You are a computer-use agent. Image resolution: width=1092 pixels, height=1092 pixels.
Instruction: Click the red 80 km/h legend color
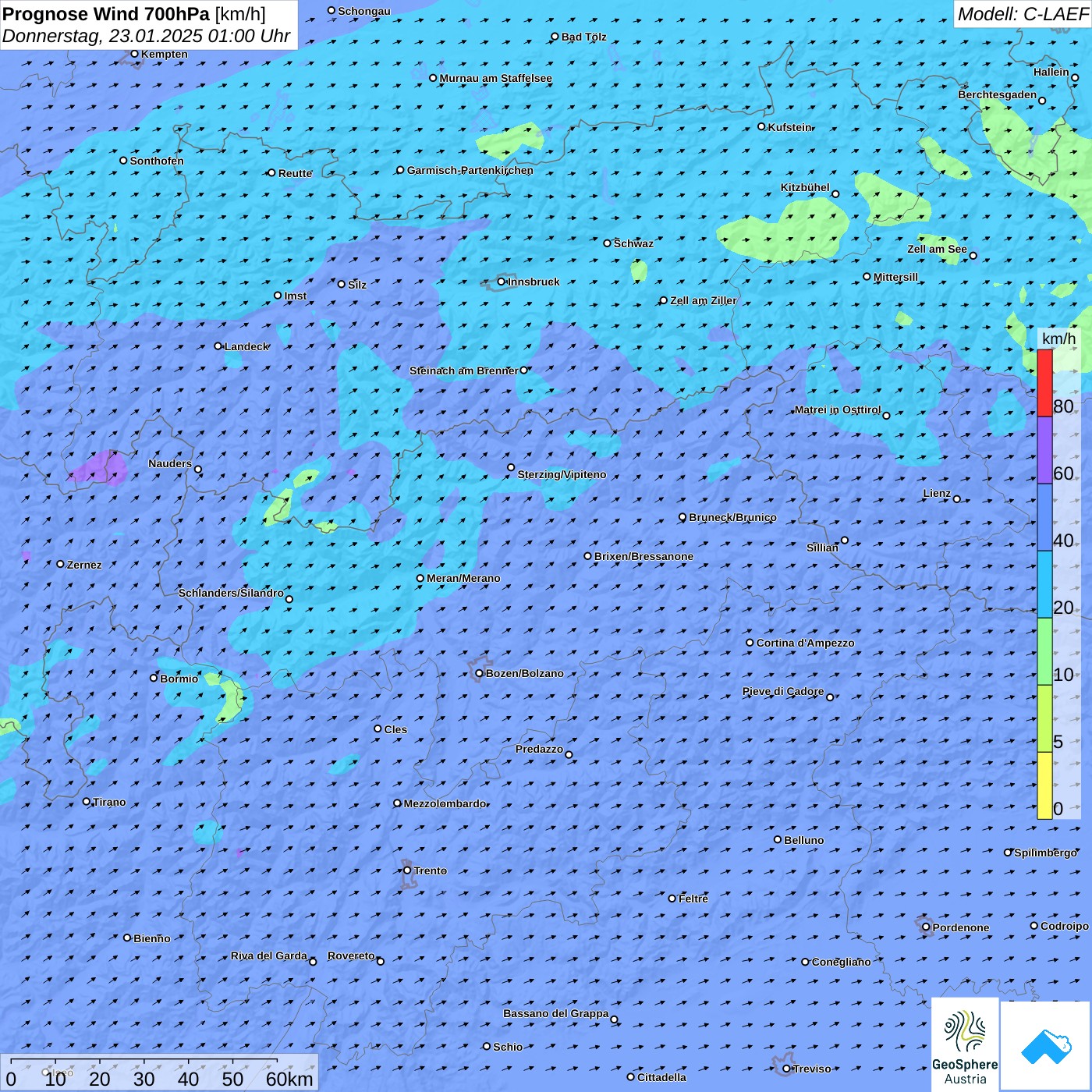pyautogui.click(x=1044, y=383)
